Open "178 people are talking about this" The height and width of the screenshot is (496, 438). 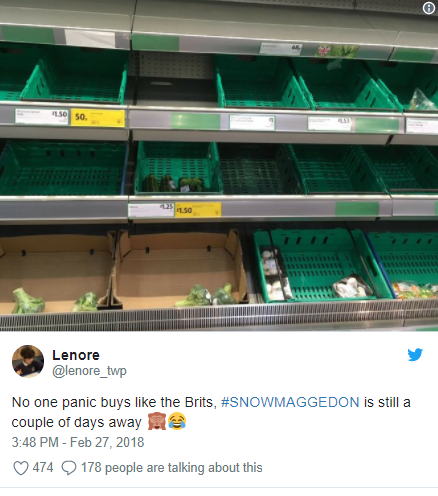[x=172, y=468]
